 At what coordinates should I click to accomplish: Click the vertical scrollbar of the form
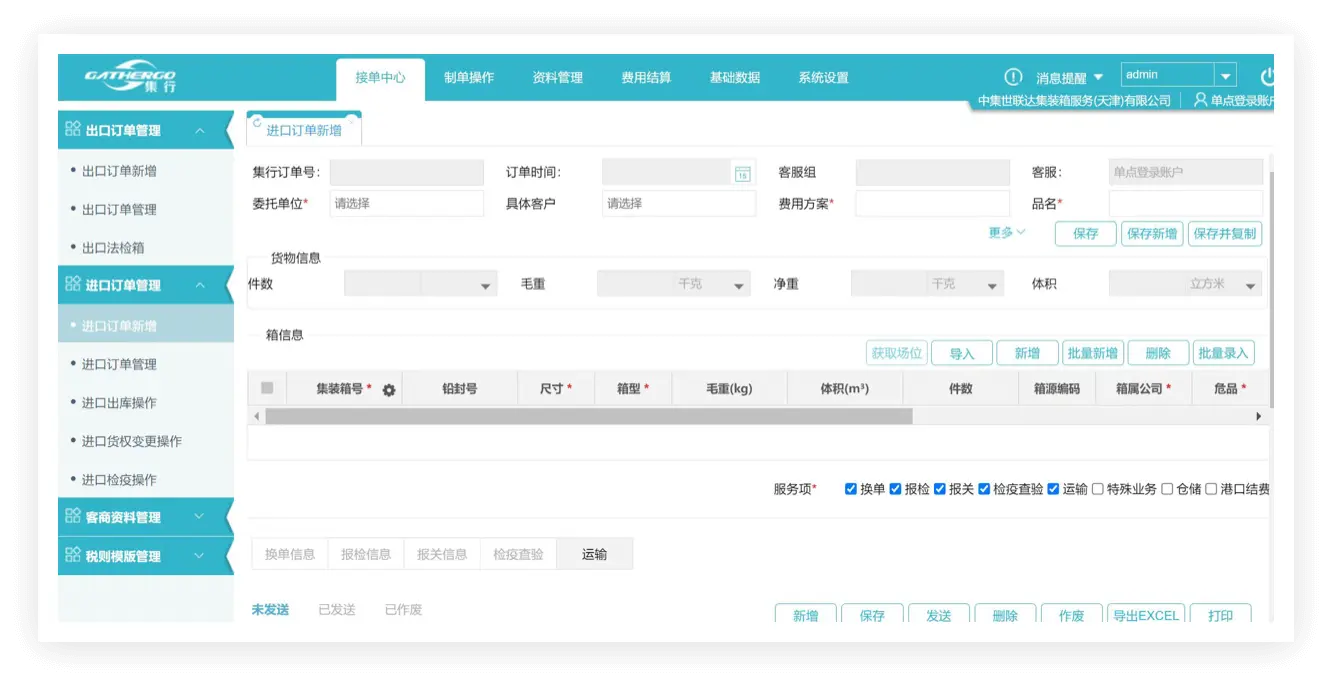[1271, 290]
